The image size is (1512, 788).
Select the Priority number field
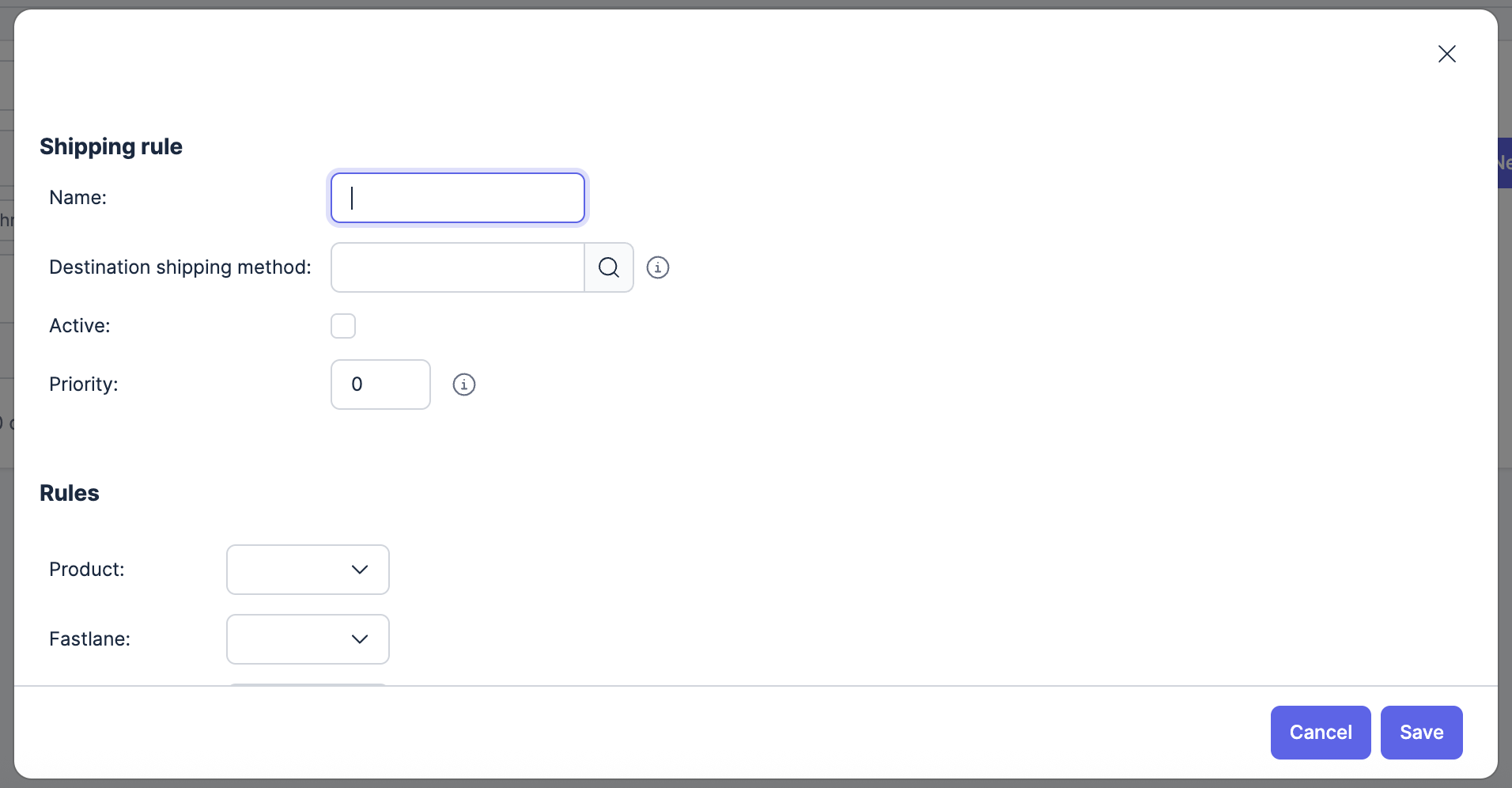380,385
